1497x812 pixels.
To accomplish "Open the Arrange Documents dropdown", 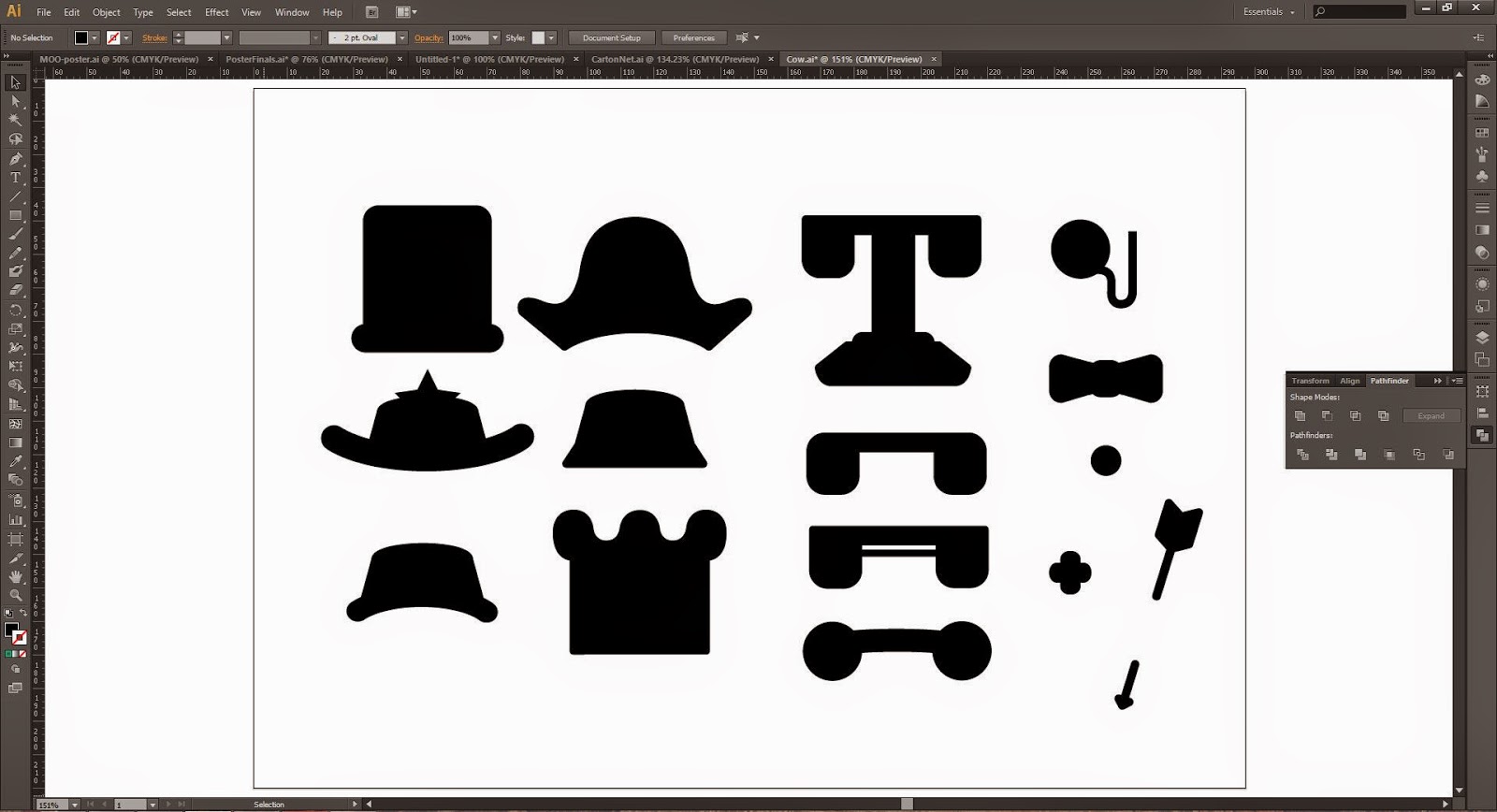I will [x=407, y=12].
